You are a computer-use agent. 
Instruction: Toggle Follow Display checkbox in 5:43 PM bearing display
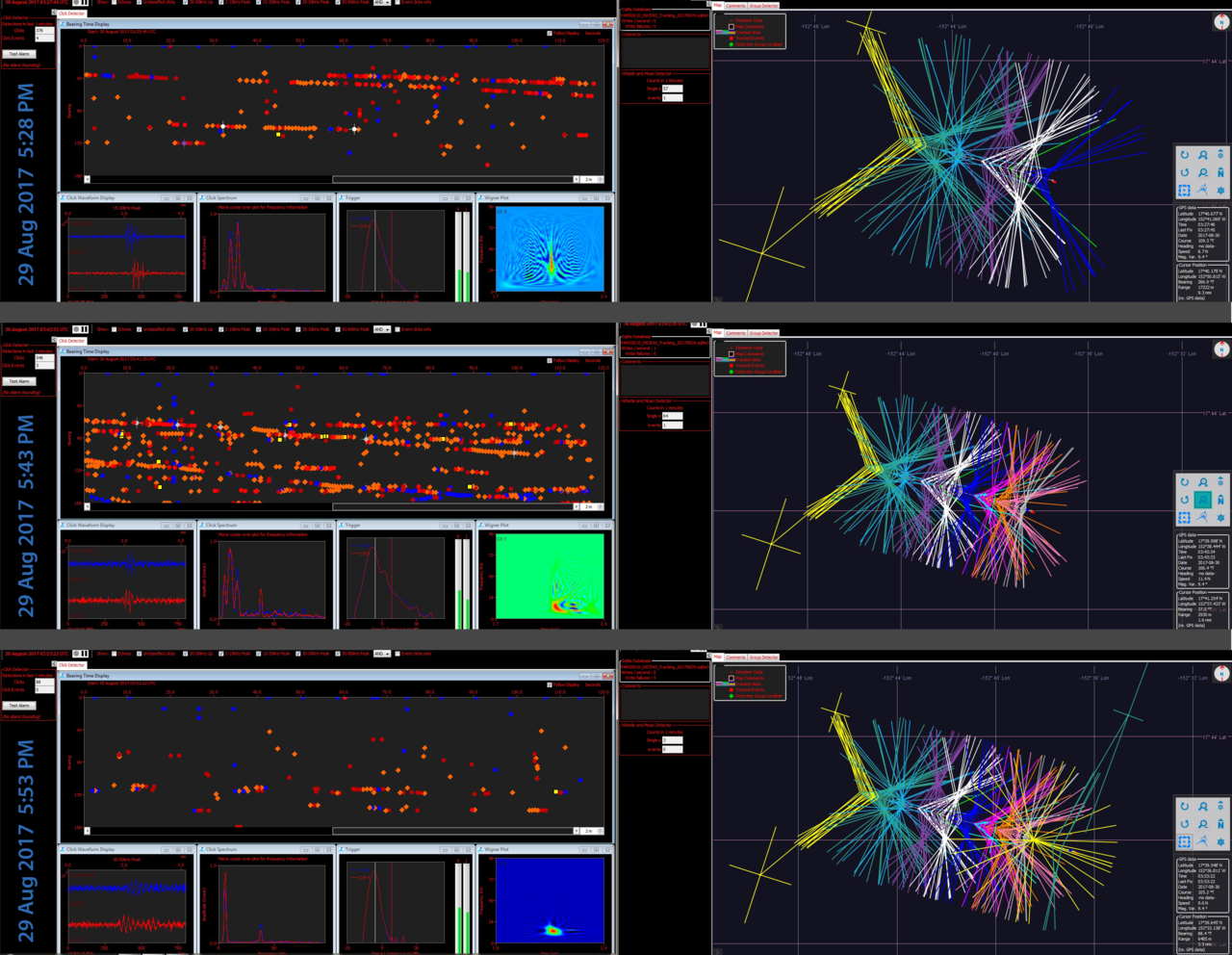pos(550,360)
